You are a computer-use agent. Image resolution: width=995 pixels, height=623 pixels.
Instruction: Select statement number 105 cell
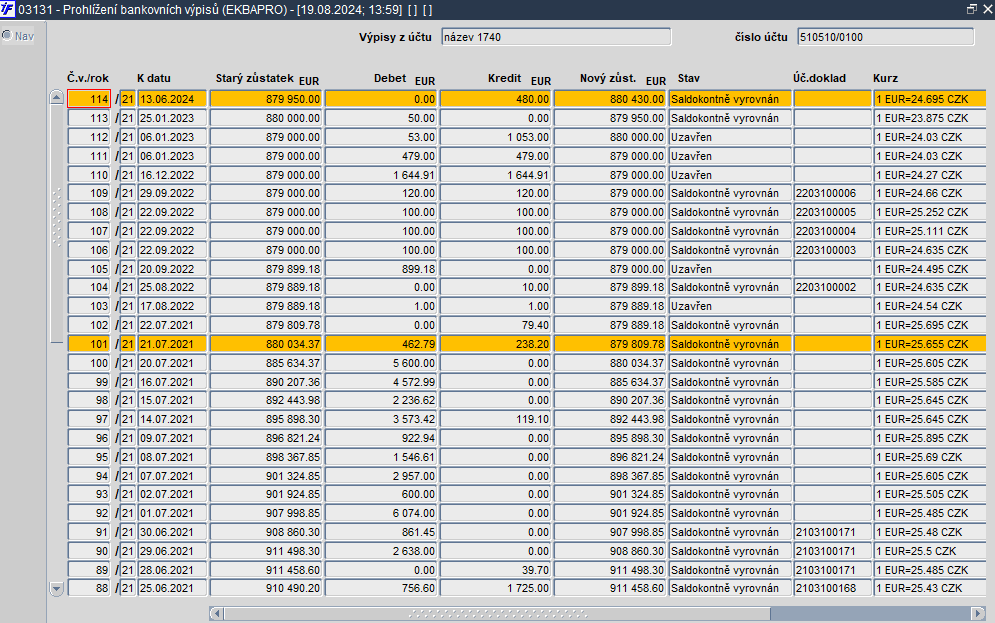(x=89, y=269)
